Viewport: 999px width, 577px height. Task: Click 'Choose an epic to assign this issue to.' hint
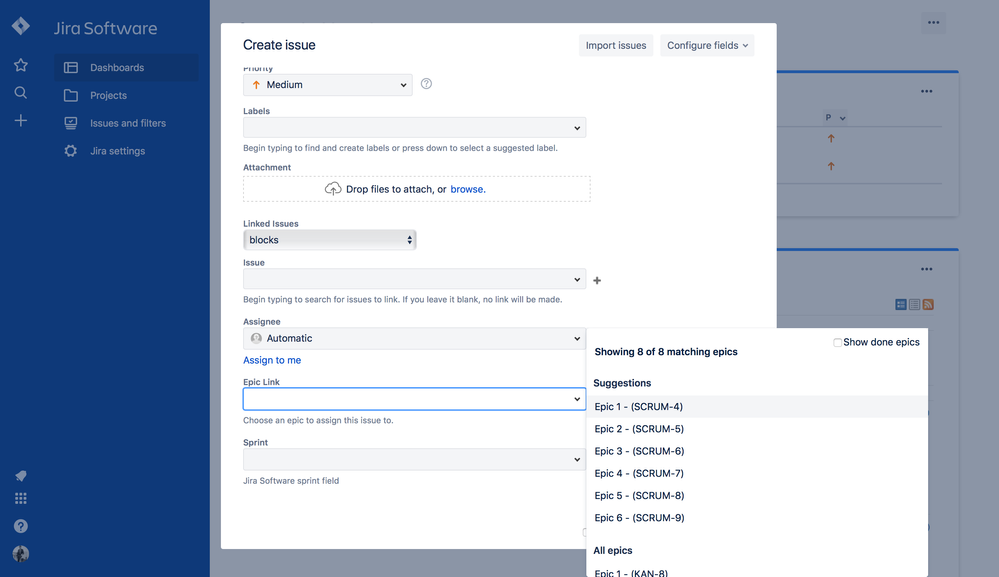318,420
